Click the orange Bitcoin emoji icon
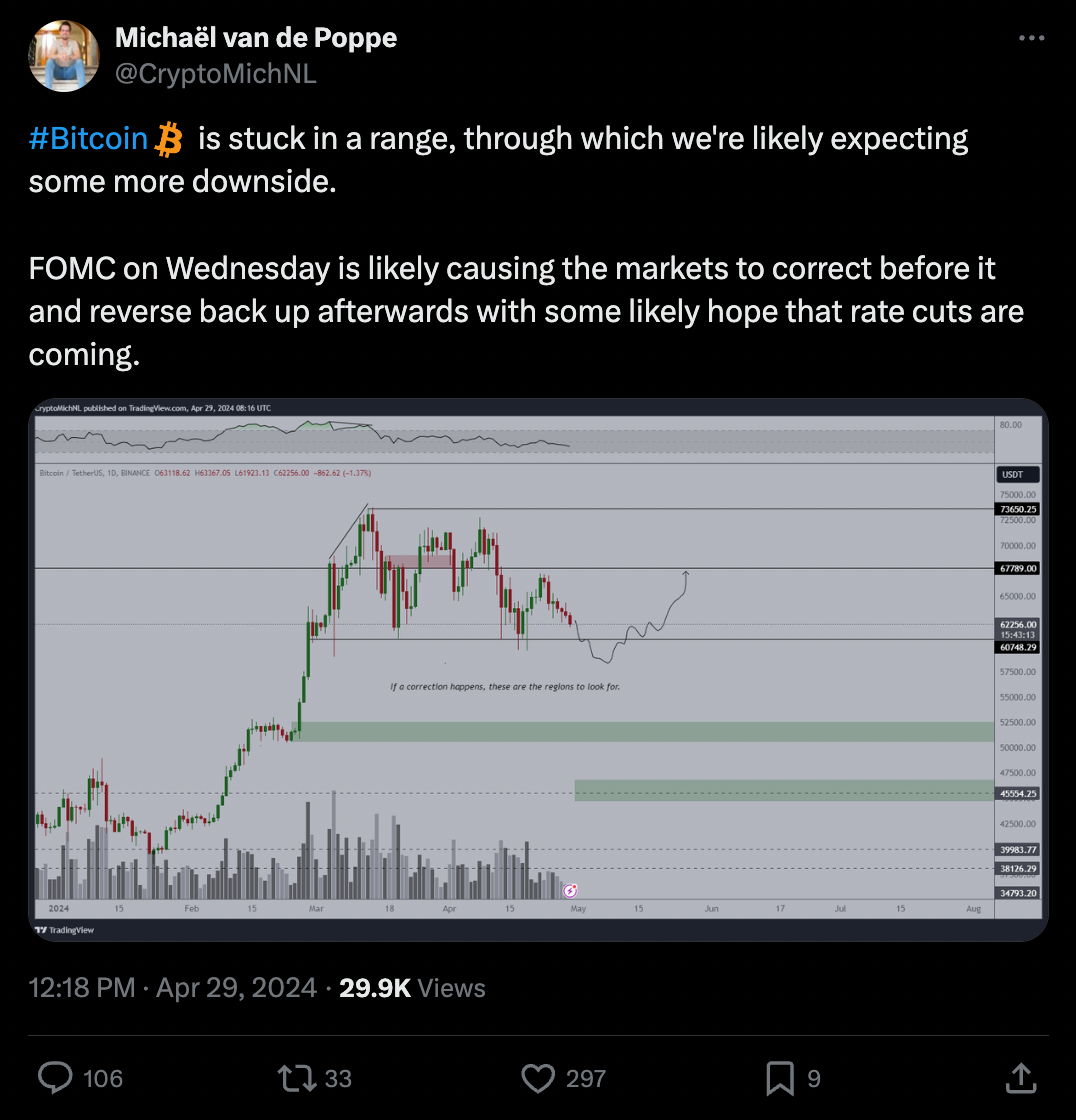 coord(169,139)
